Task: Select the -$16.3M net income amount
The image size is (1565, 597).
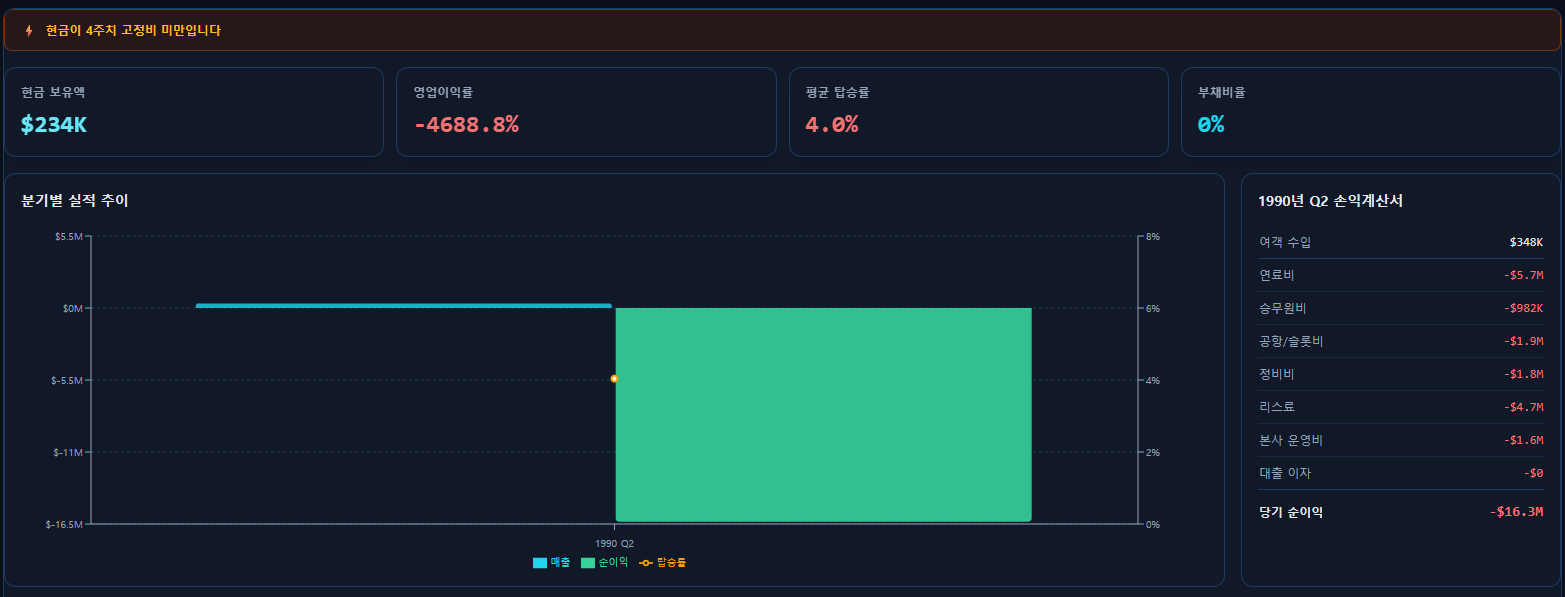Action: pyautogui.click(x=1517, y=512)
